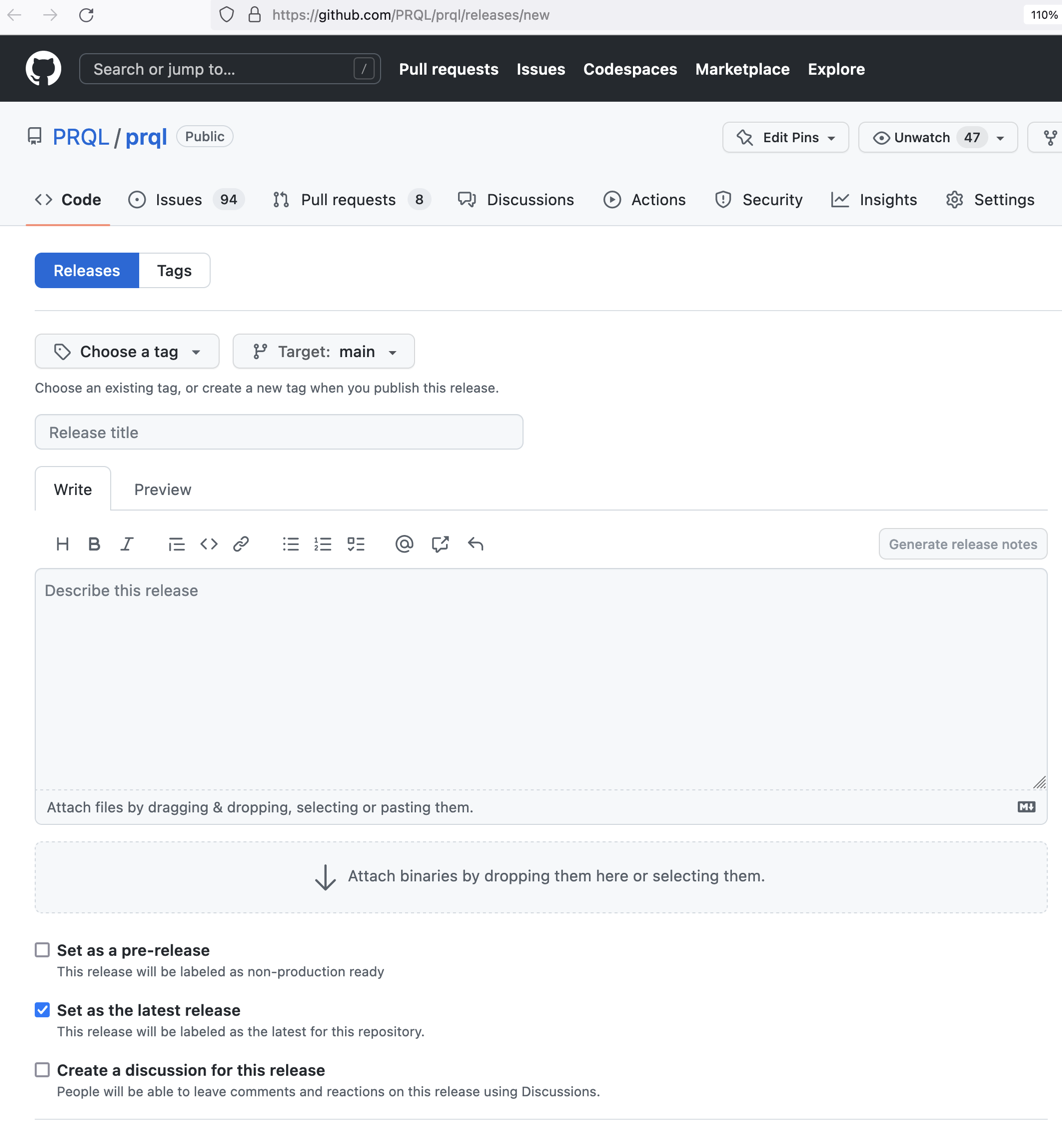Reference an issue or pull request icon
The image size is (1062, 1121).
(440, 544)
